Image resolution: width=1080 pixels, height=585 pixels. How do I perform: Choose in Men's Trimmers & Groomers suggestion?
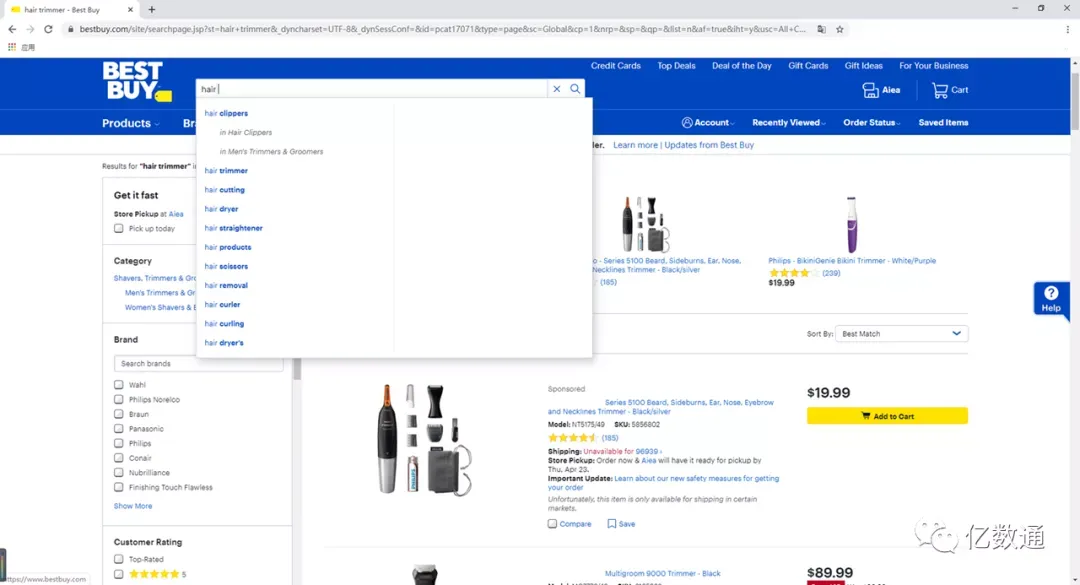tap(271, 152)
